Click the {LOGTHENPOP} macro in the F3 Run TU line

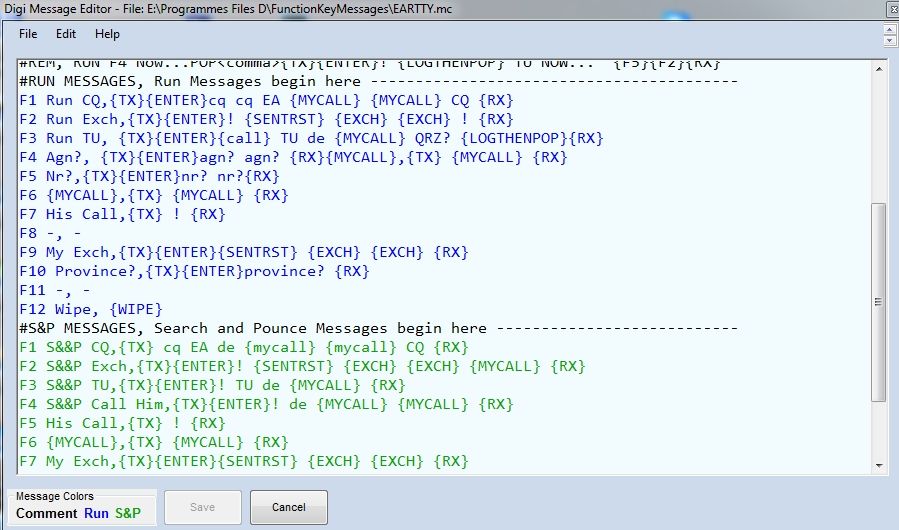pos(514,138)
